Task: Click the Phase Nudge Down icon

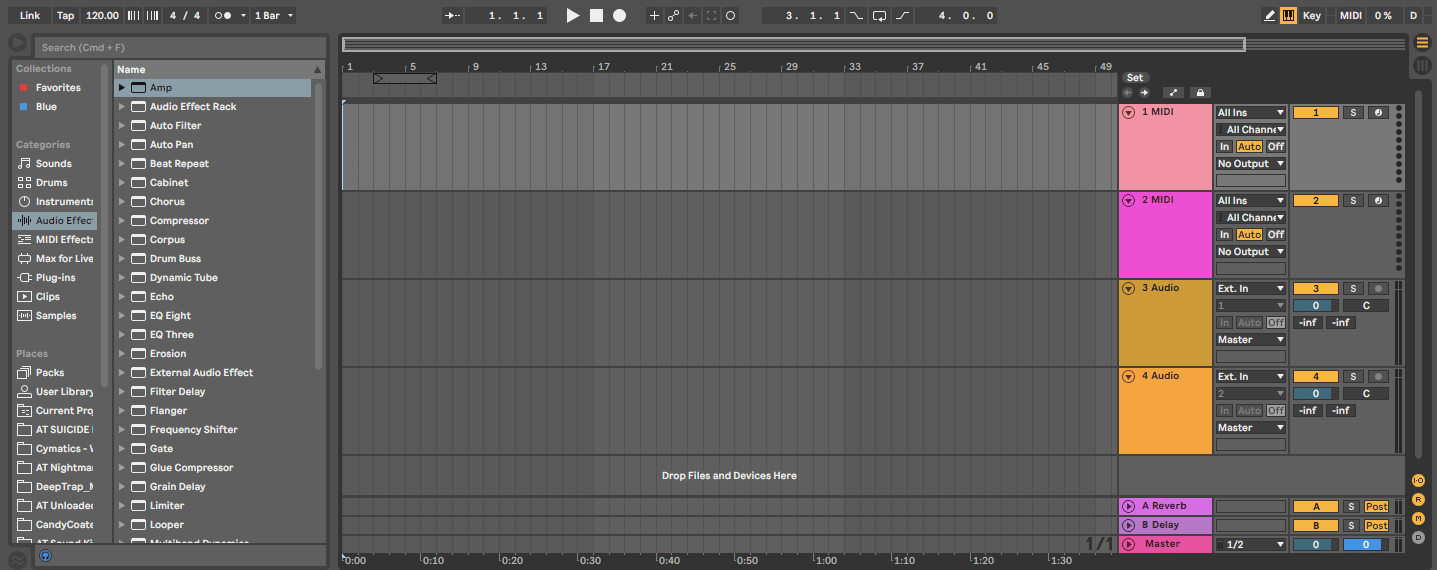Action: [x=135, y=15]
